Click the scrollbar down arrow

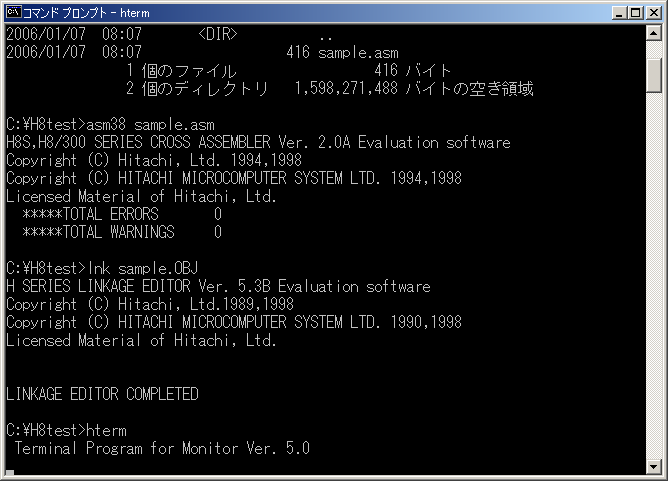(x=654, y=466)
